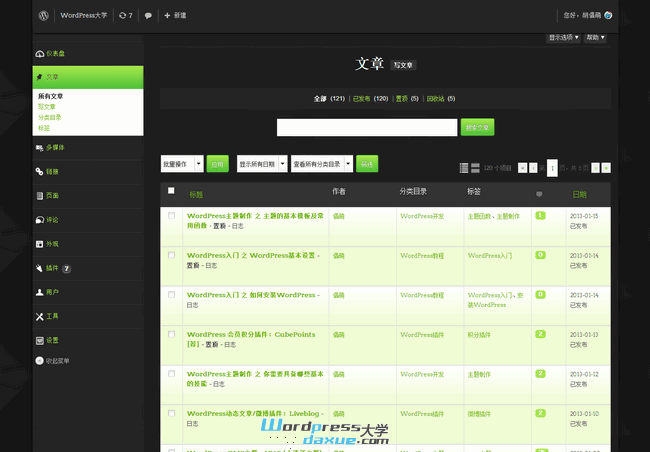The width and height of the screenshot is (650, 452).
Task: Check the 主题的基本模板及常用函数 post row
Action: 172,216
